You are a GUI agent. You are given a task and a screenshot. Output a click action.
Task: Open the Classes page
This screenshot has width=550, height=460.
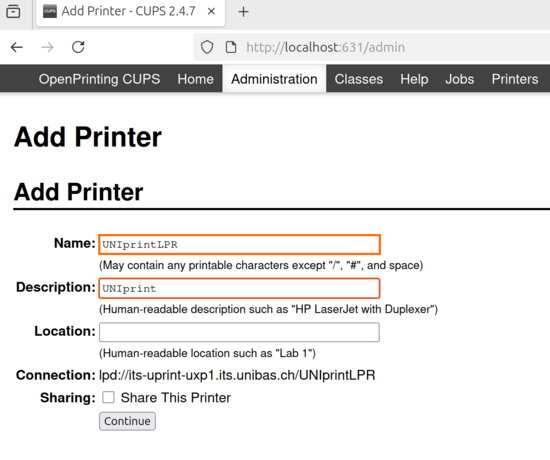pyautogui.click(x=358, y=79)
